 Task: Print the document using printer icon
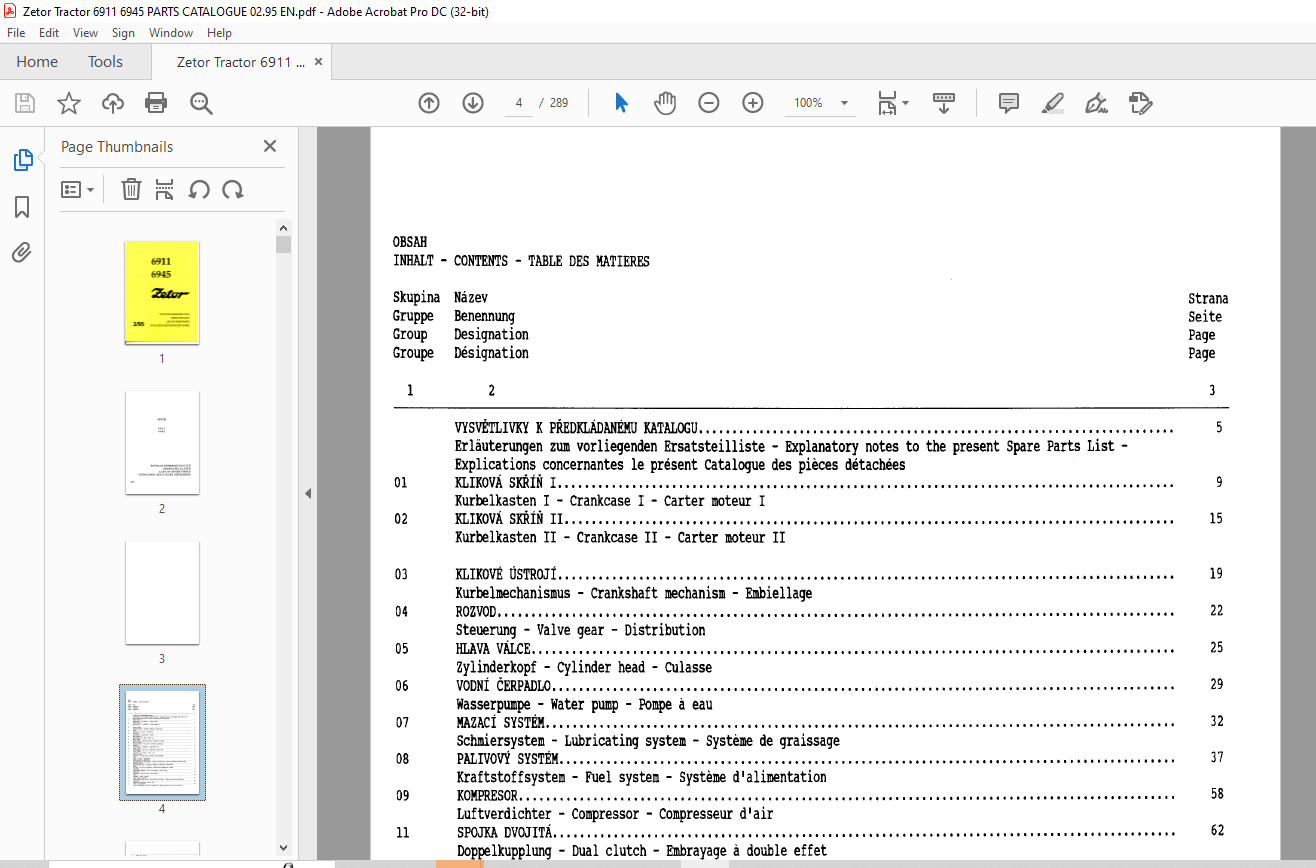(156, 103)
